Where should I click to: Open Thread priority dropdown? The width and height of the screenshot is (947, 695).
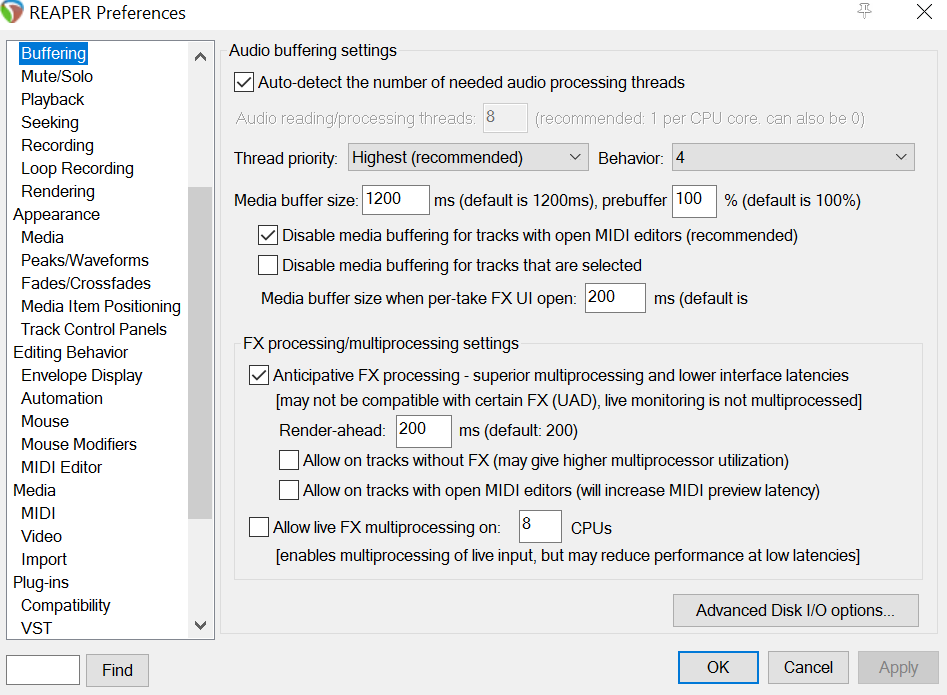click(x=468, y=157)
